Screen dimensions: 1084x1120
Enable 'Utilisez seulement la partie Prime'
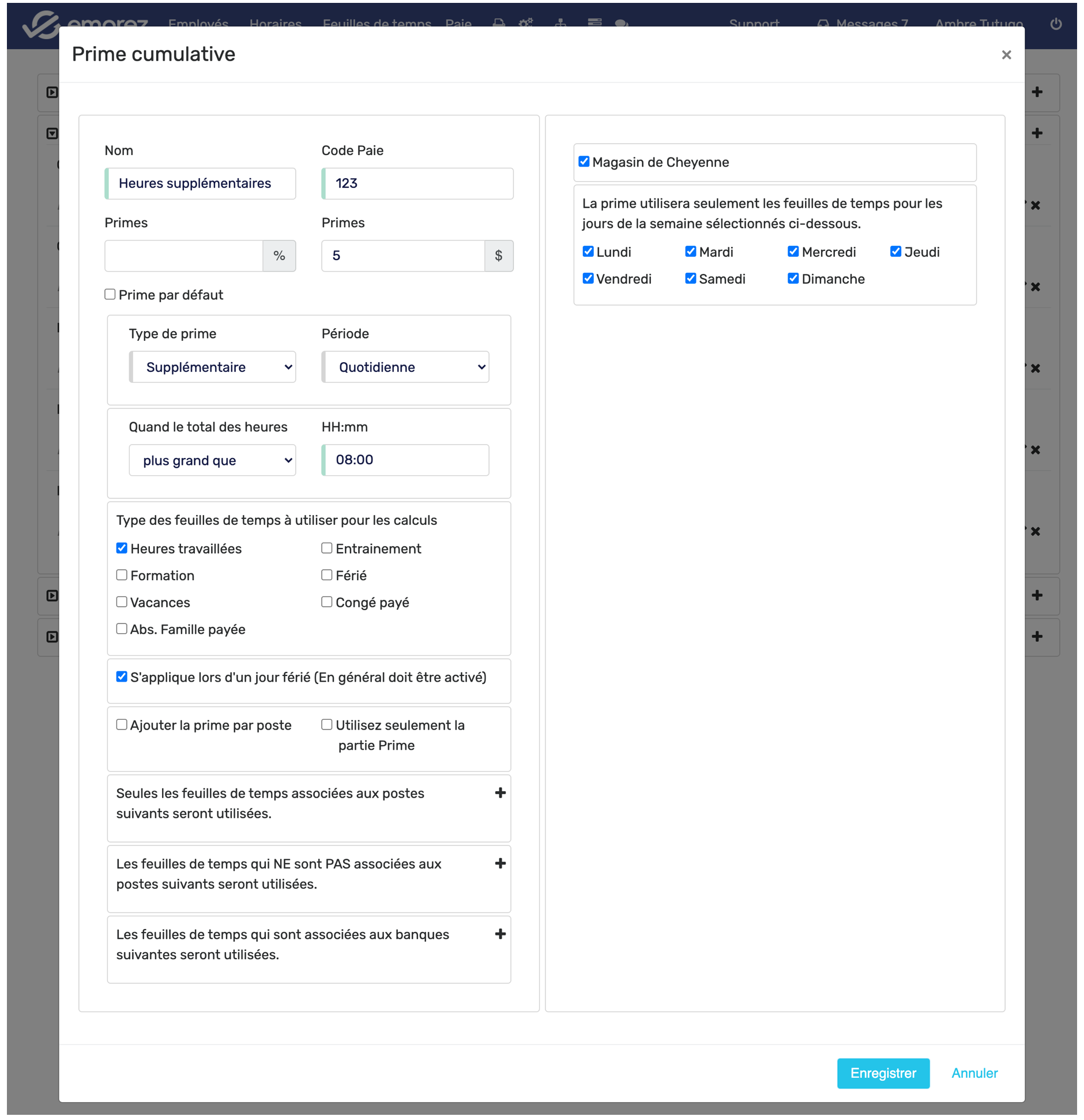[327, 725]
